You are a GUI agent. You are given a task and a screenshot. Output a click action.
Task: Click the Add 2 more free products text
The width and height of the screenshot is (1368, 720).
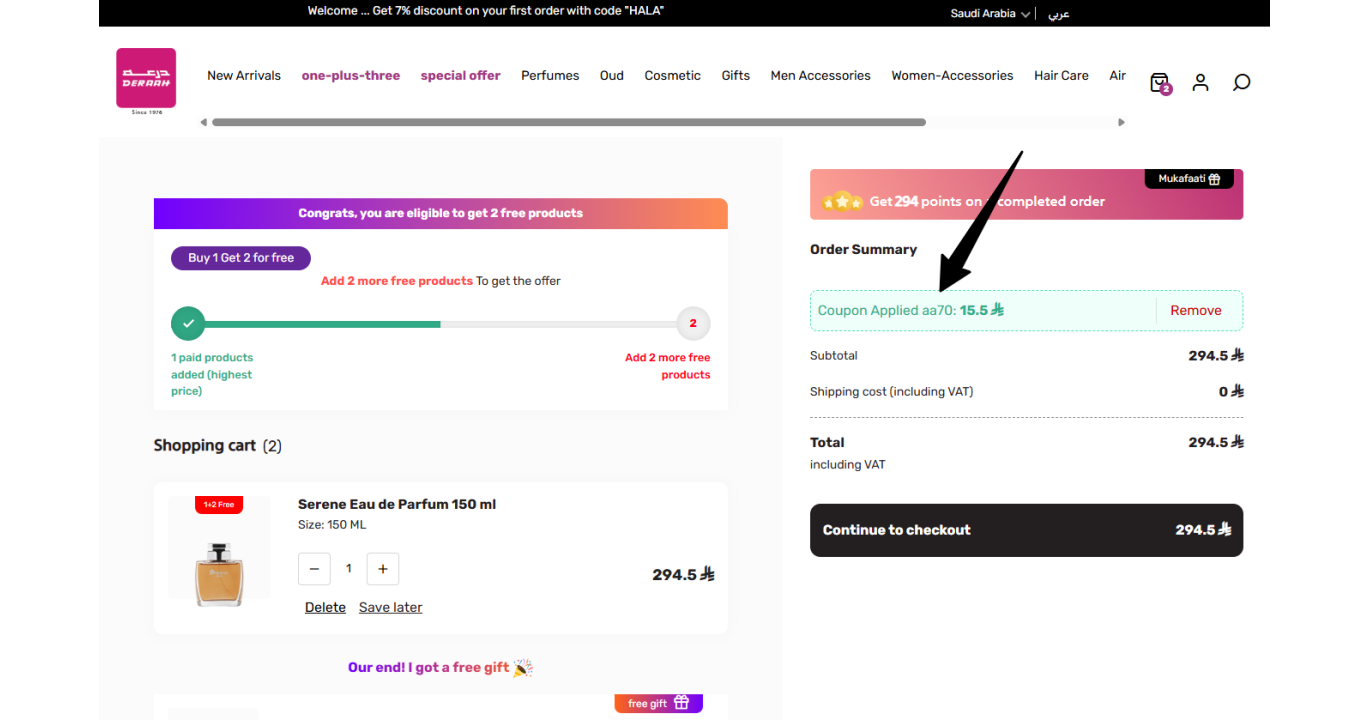tap(397, 281)
